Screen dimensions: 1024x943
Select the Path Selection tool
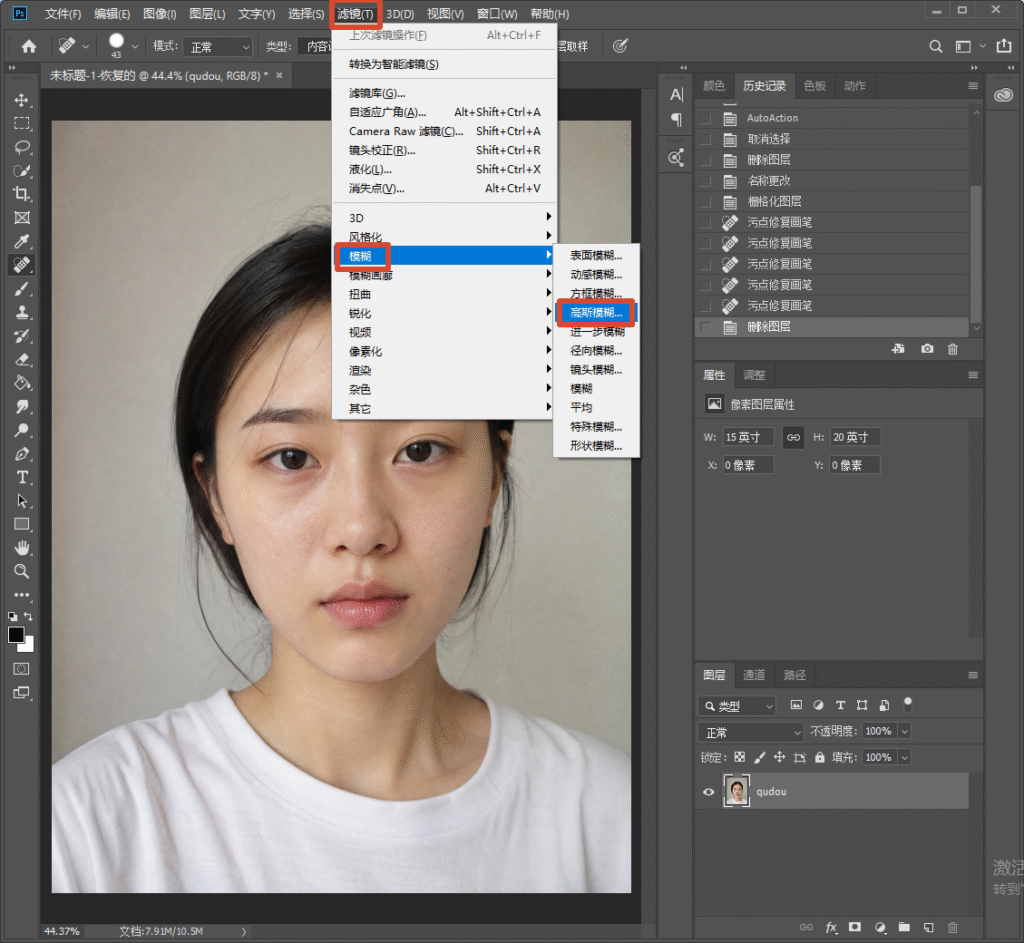(x=22, y=501)
